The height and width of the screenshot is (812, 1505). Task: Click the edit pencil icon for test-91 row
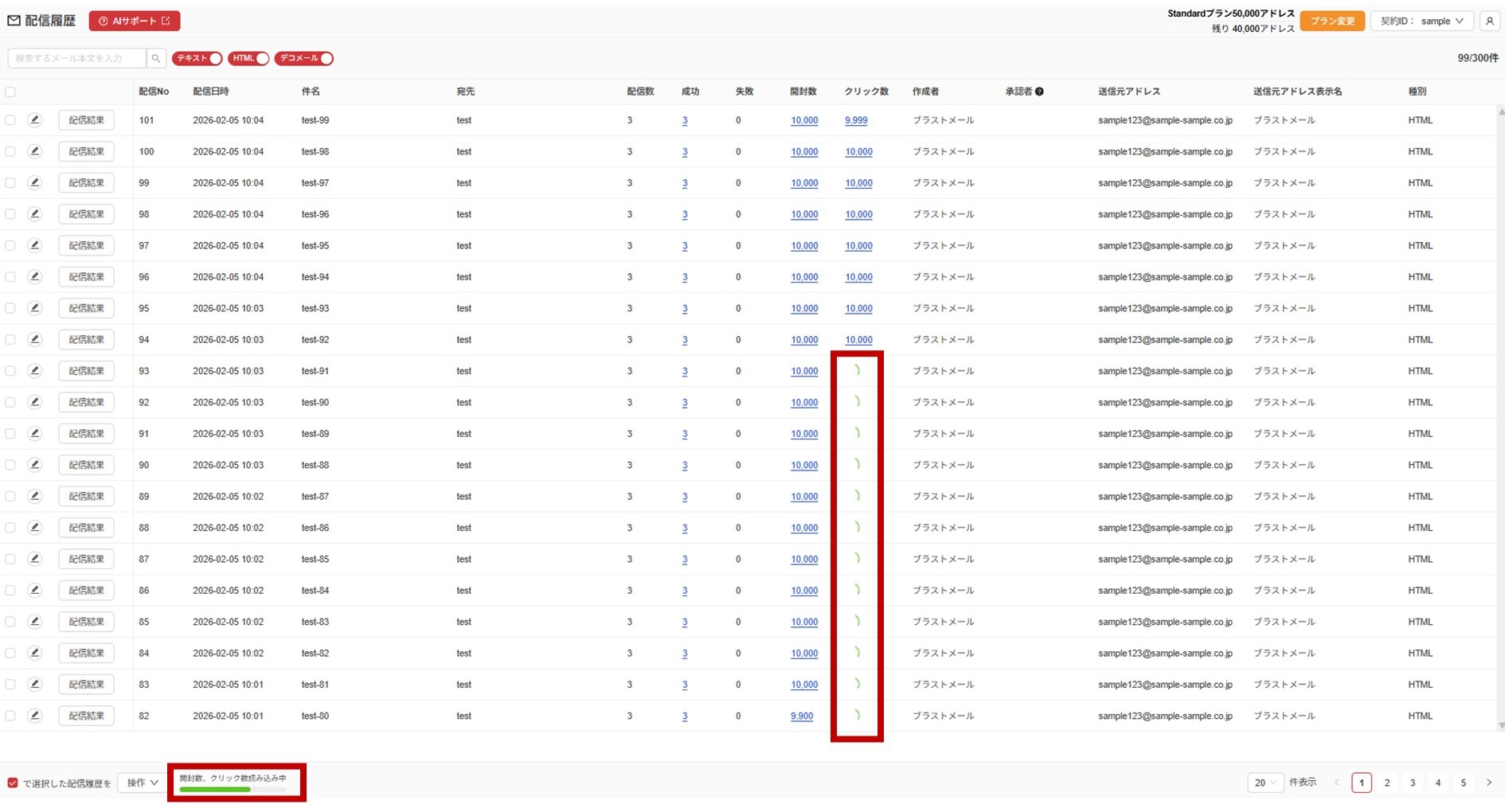34,371
